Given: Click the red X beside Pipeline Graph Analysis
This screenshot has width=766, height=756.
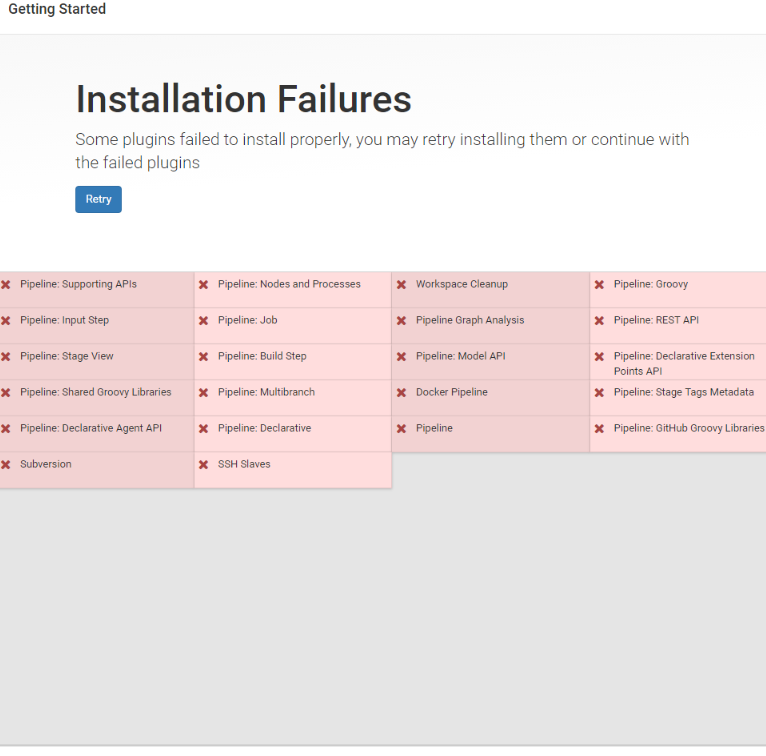Looking at the screenshot, I should coord(402,321).
